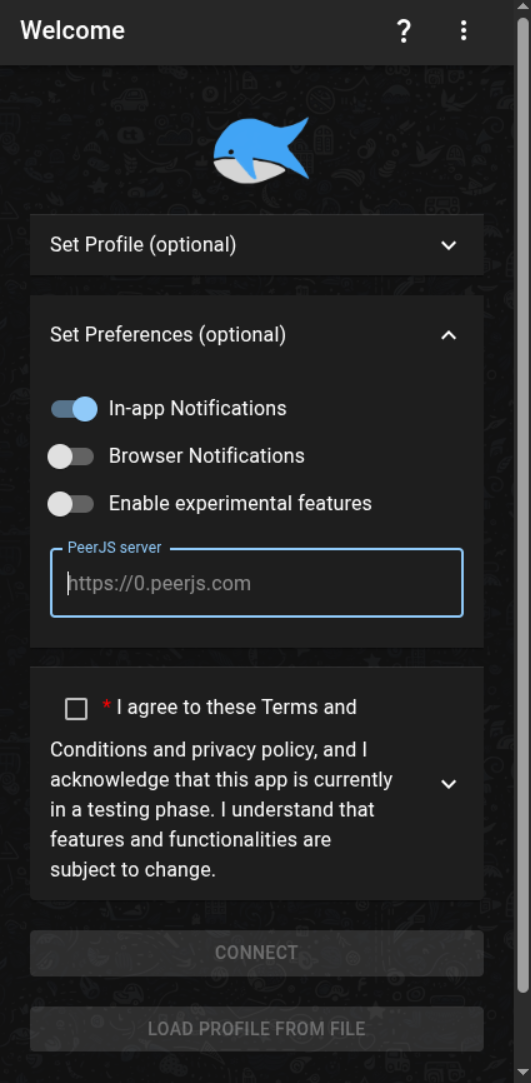Click the CONNECT button
The width and height of the screenshot is (531, 1083).
tap(257, 953)
